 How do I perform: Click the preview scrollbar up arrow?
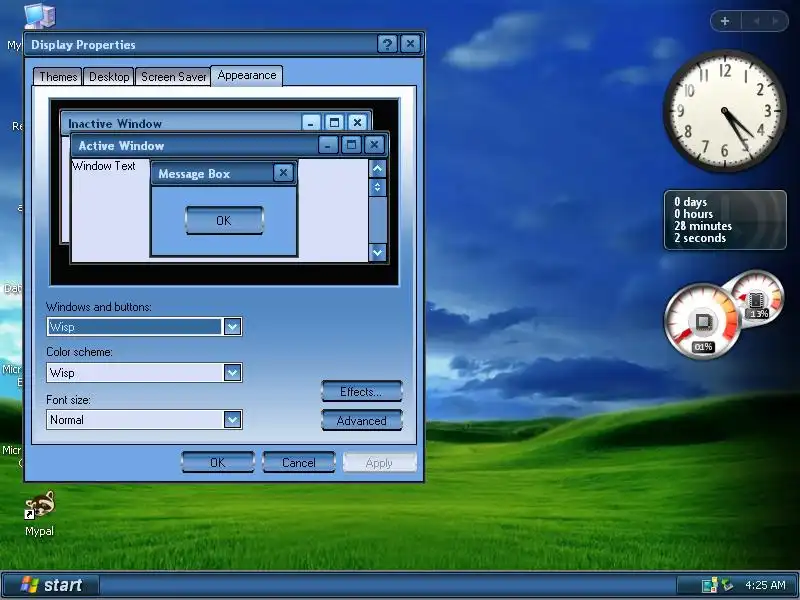pyautogui.click(x=377, y=168)
